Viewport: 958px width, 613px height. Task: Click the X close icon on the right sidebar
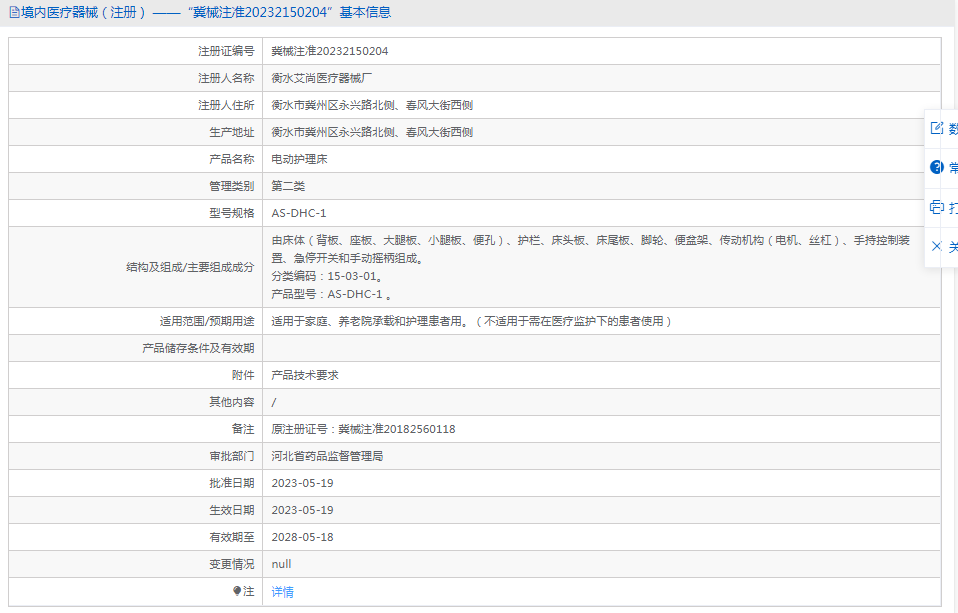pyautogui.click(x=937, y=246)
